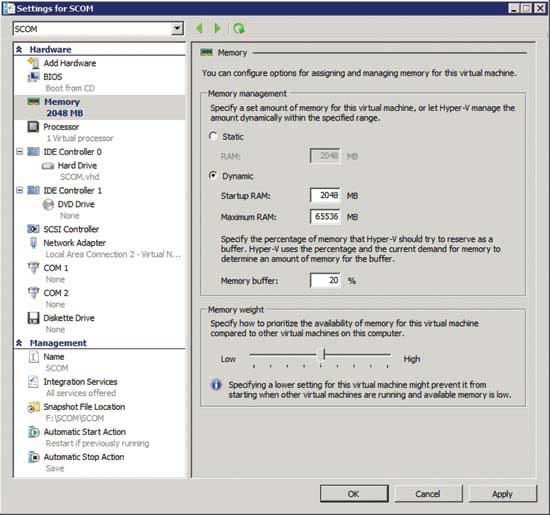The image size is (550, 515).
Task: Select the Processor hardware icon
Action: pyautogui.click(x=33, y=127)
